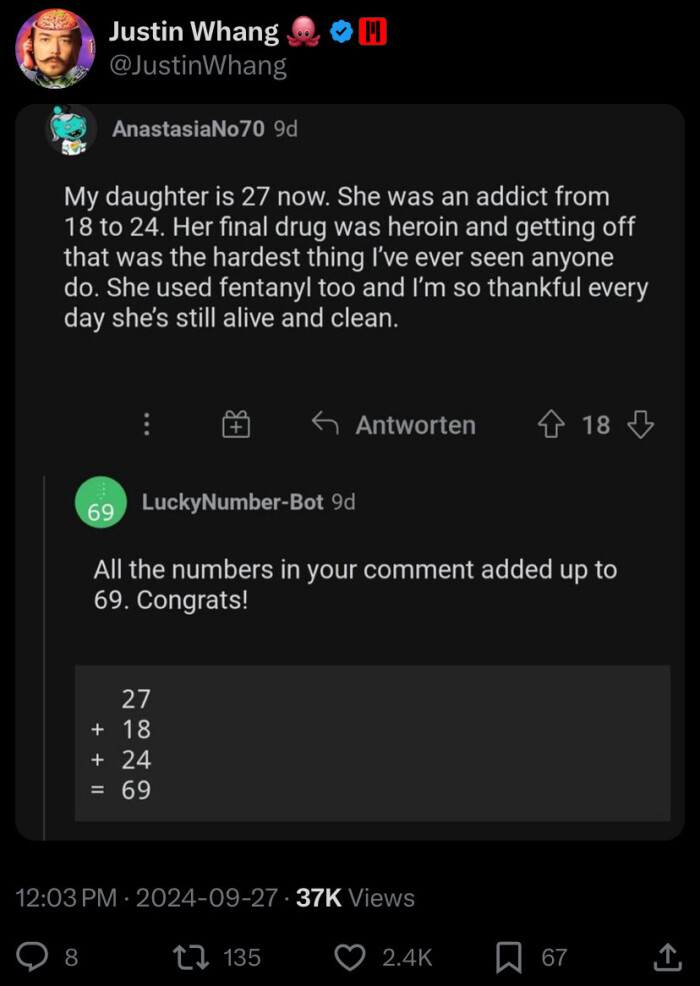The image size is (700, 986).
Task: Open the three-dot comment options menu
Action: (x=147, y=425)
